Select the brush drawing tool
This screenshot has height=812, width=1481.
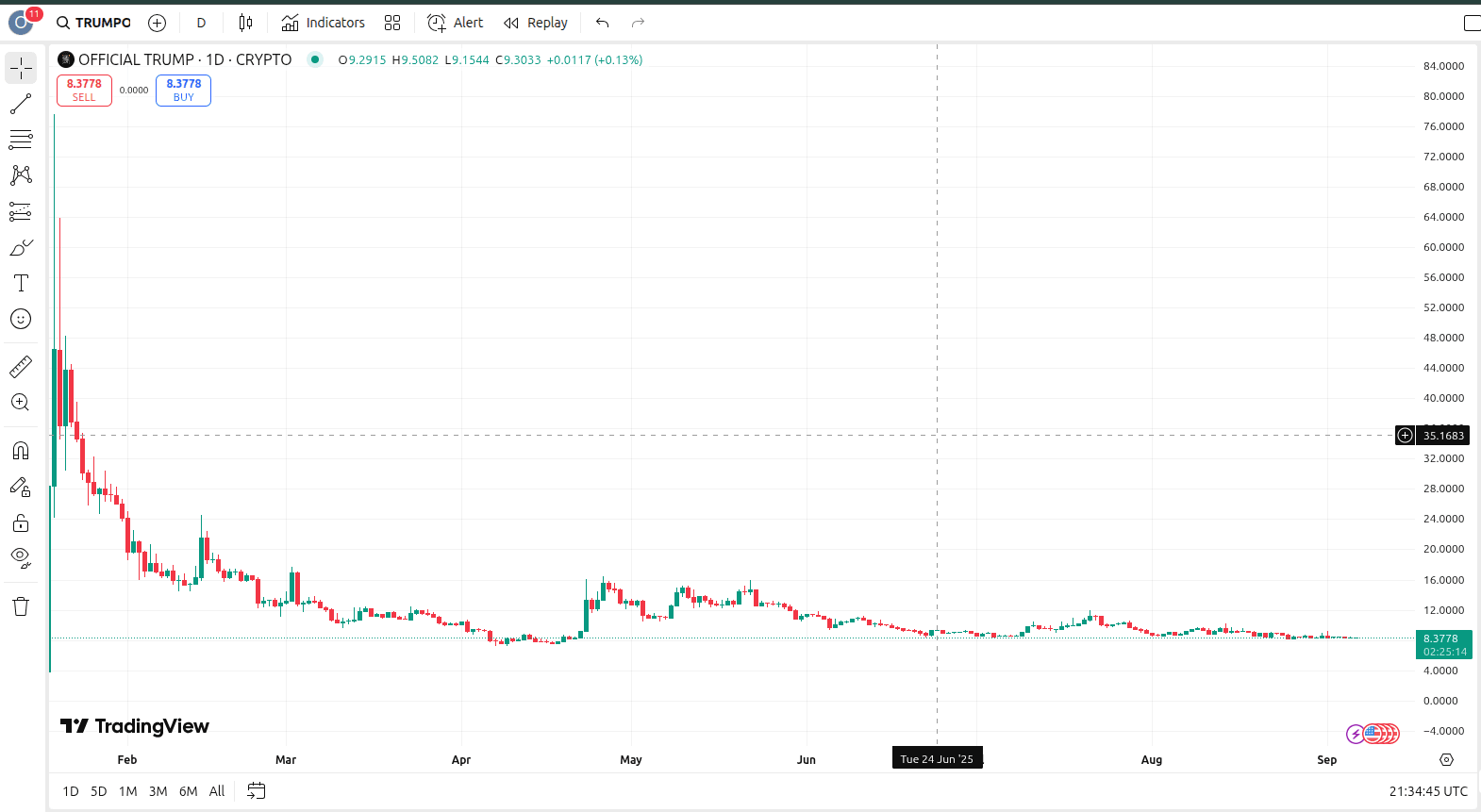[x=21, y=247]
